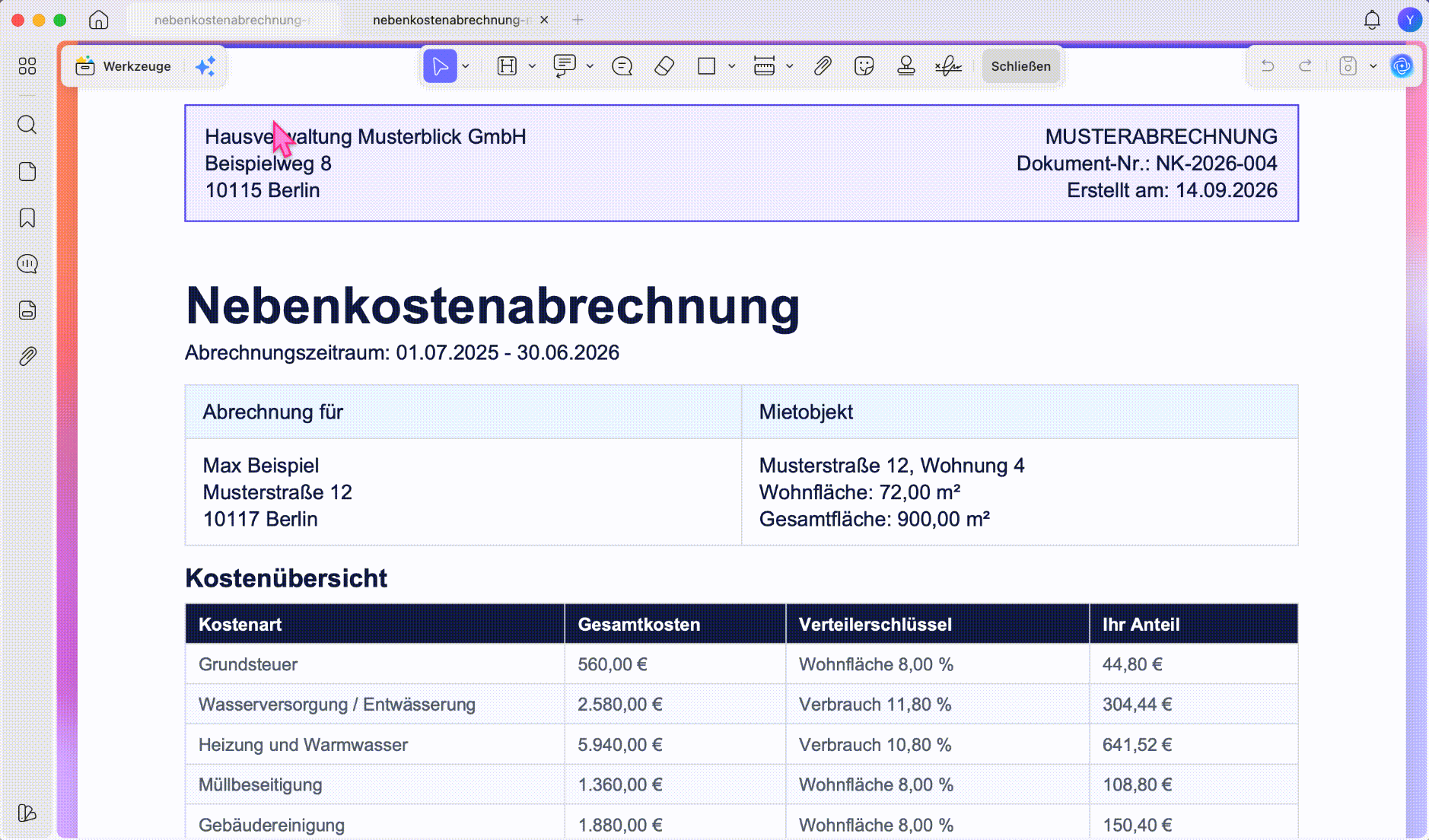Click the Wohnfläche: 72,00 m² text
The height and width of the screenshot is (840, 1429).
coord(860,492)
